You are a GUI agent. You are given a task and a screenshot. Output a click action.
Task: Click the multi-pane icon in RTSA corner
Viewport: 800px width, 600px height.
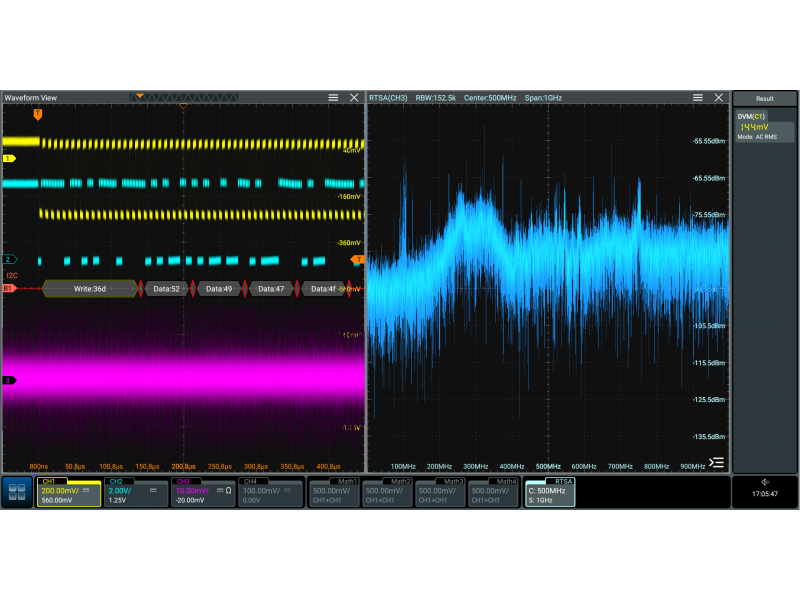point(716,462)
